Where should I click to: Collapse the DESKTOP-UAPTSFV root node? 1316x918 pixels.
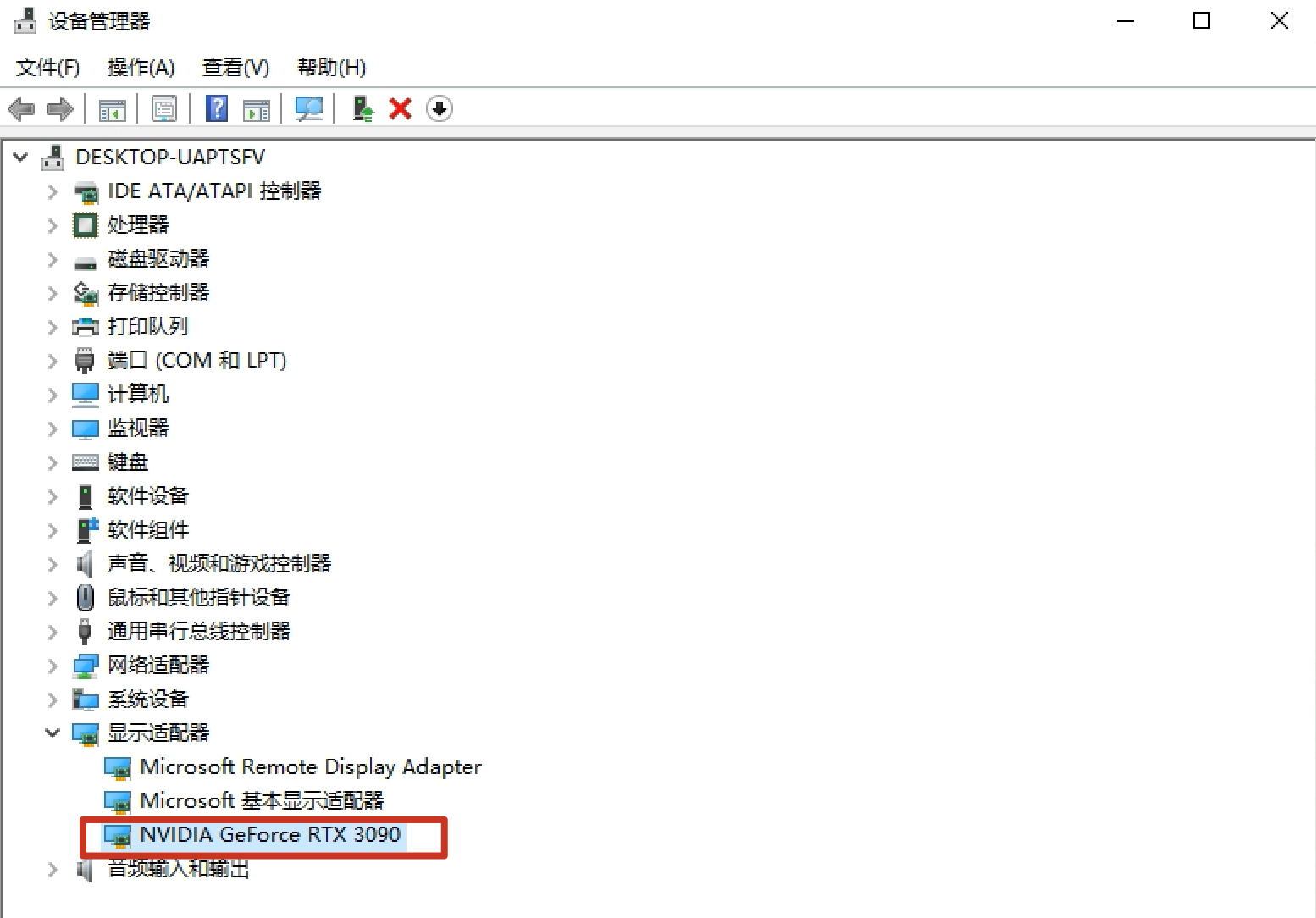(x=21, y=158)
